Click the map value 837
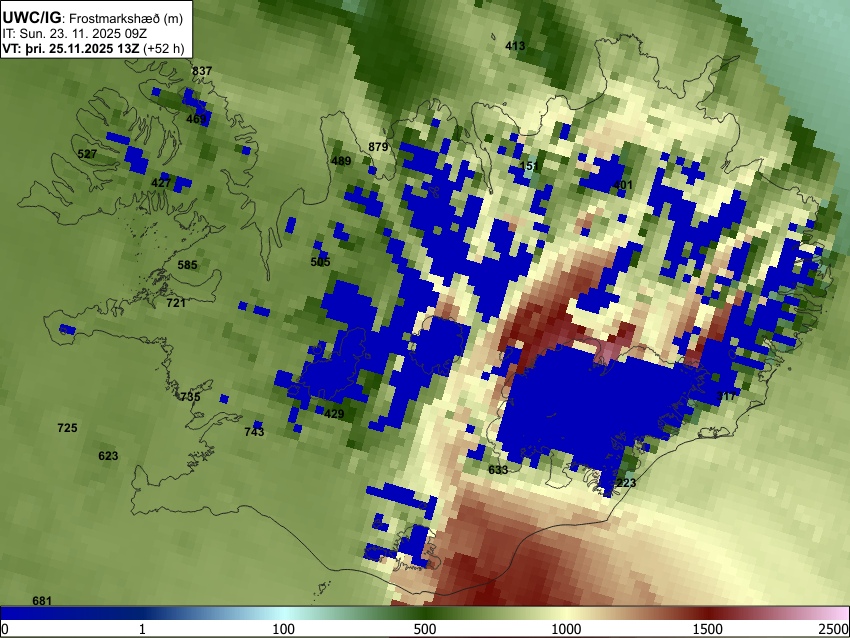 (x=202, y=71)
